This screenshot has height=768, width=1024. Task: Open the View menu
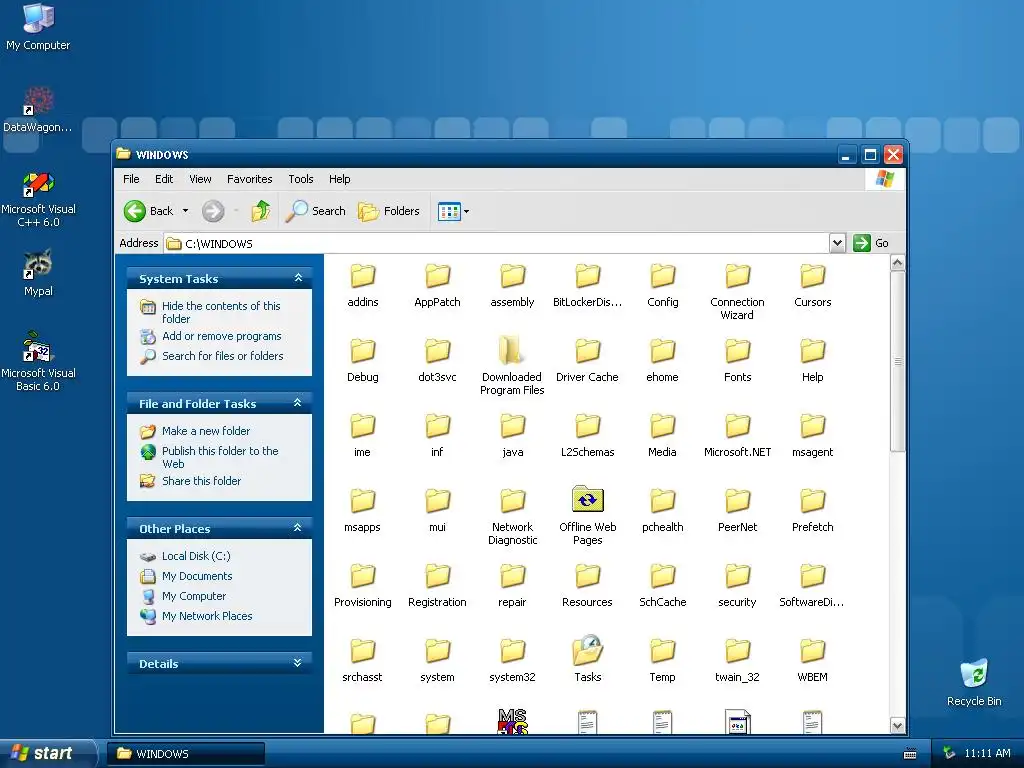[200, 179]
